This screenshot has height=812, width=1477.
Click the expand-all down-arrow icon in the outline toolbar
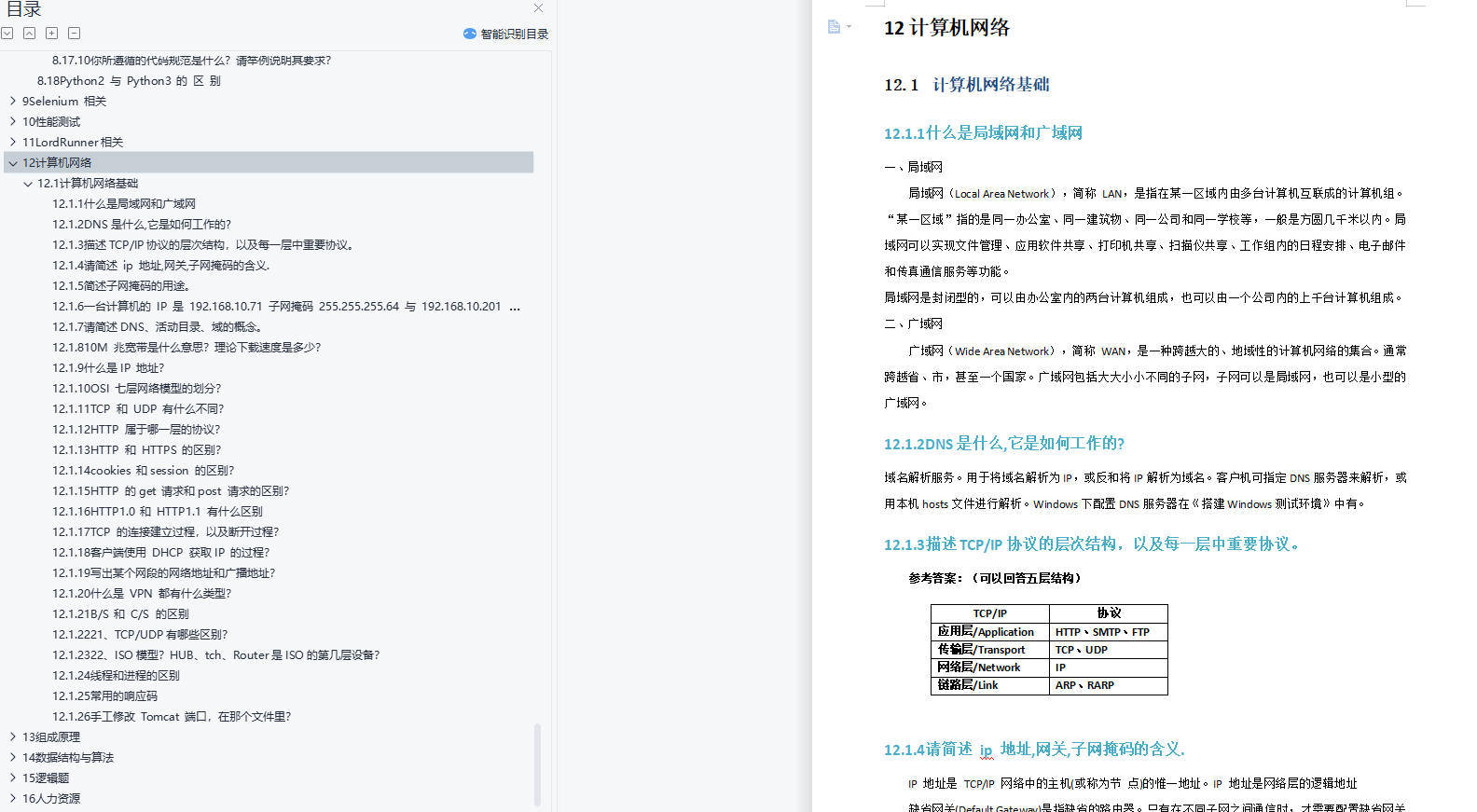click(7, 34)
